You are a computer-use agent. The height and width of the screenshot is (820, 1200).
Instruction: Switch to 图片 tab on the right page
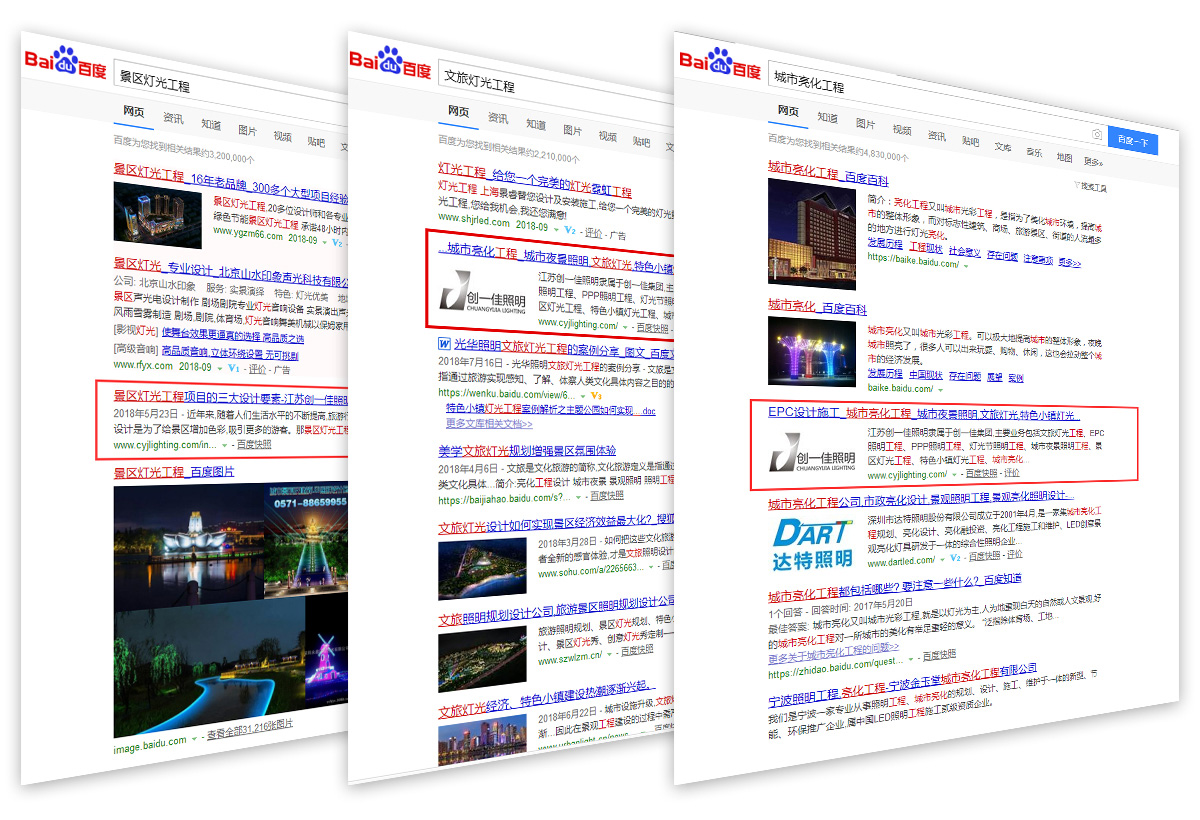[866, 123]
